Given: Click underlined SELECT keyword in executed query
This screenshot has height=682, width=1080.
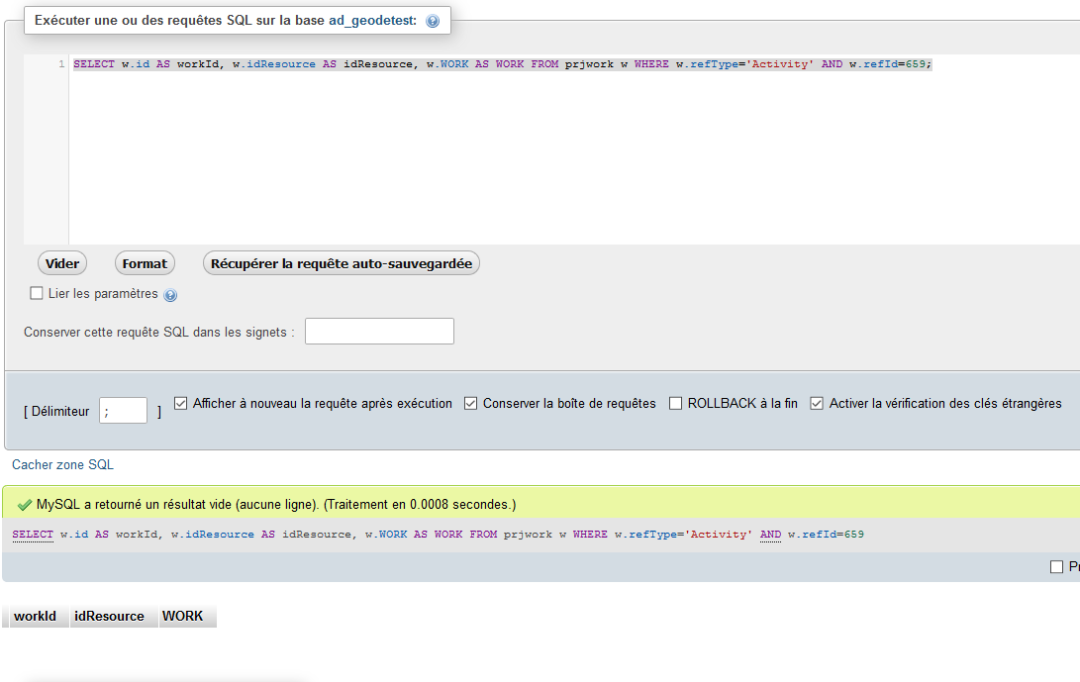Looking at the screenshot, I should pos(33,535).
